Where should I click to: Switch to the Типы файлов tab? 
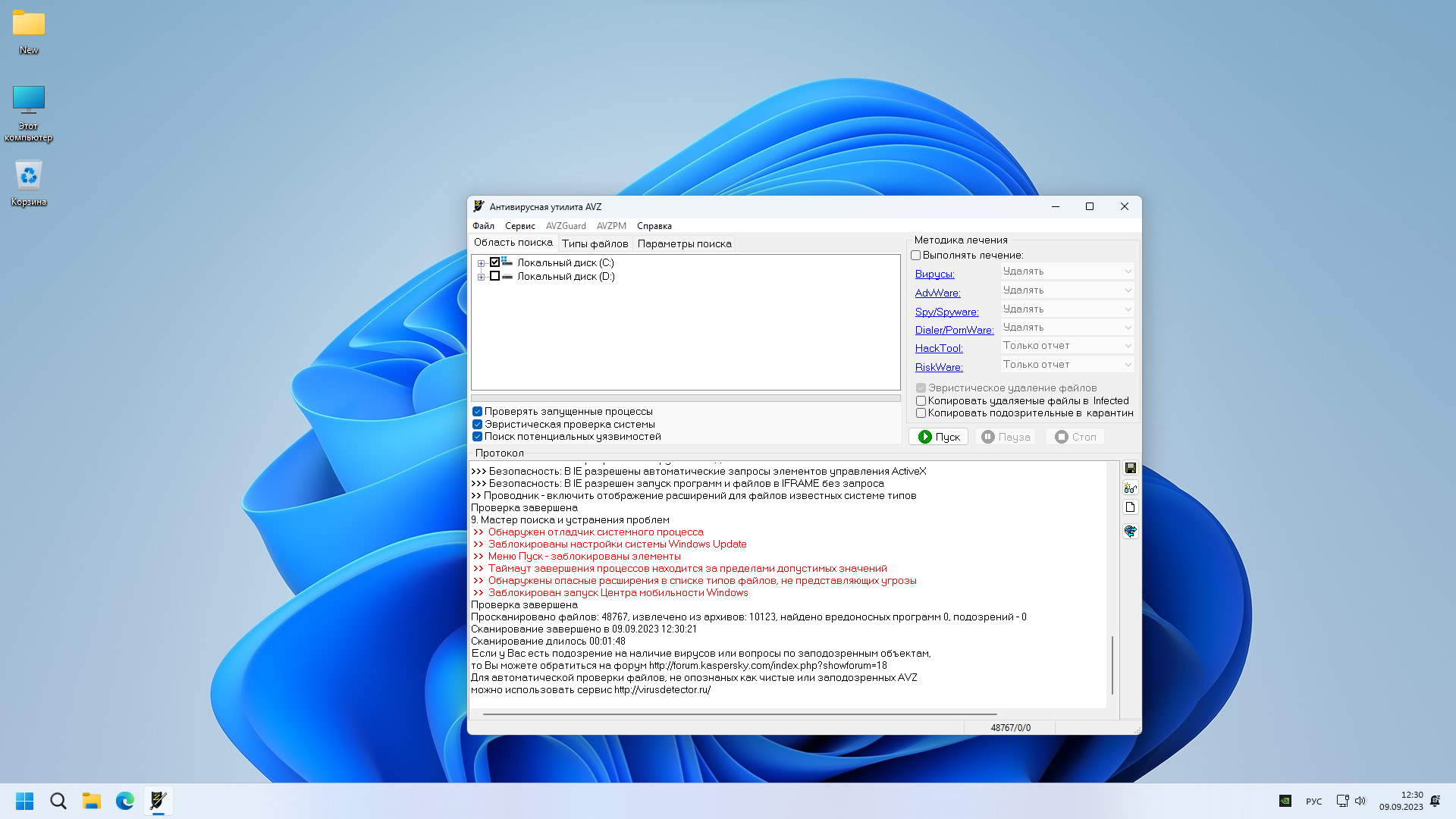(595, 243)
